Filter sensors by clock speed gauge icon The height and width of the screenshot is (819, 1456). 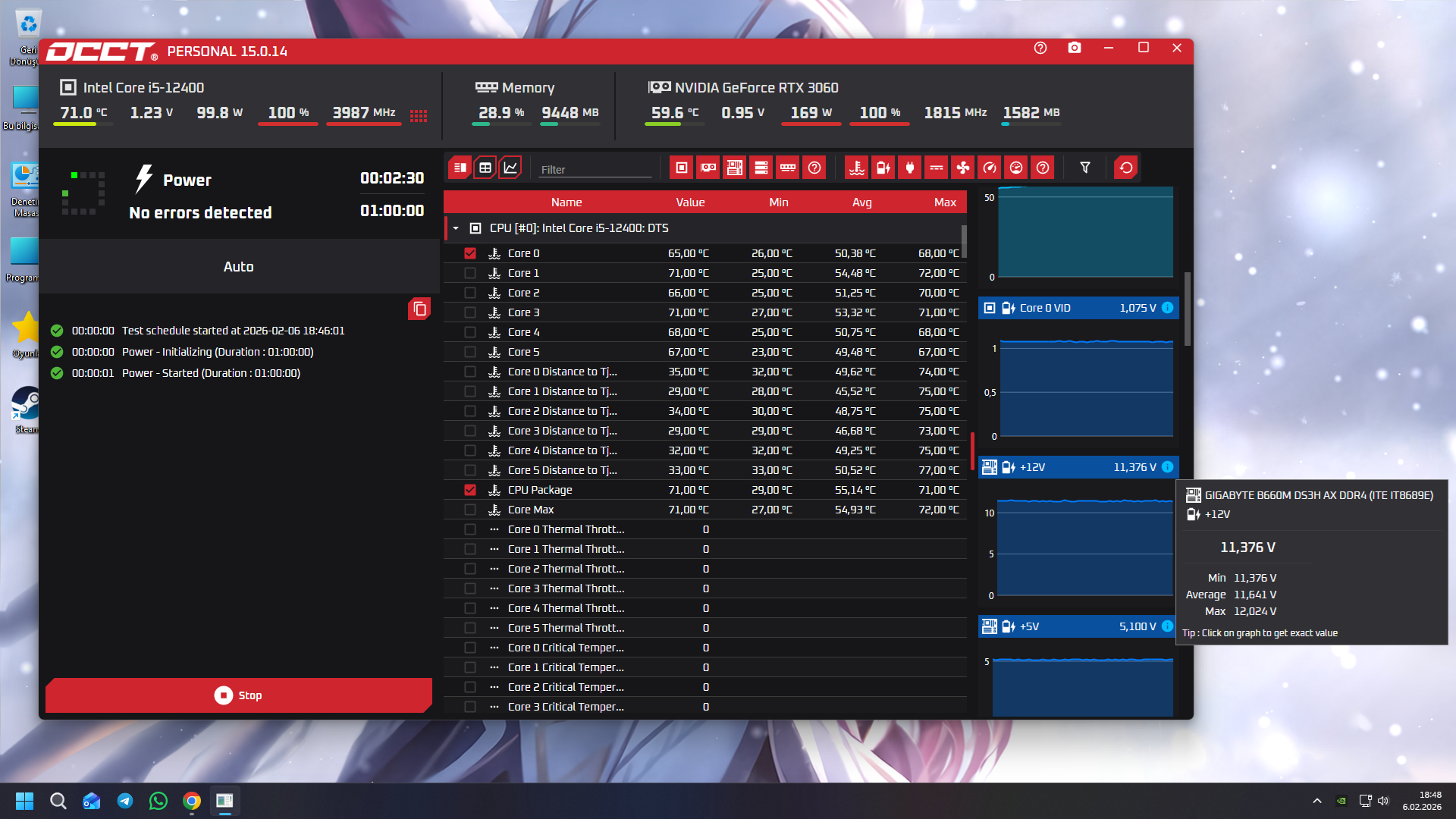pyautogui.click(x=990, y=168)
